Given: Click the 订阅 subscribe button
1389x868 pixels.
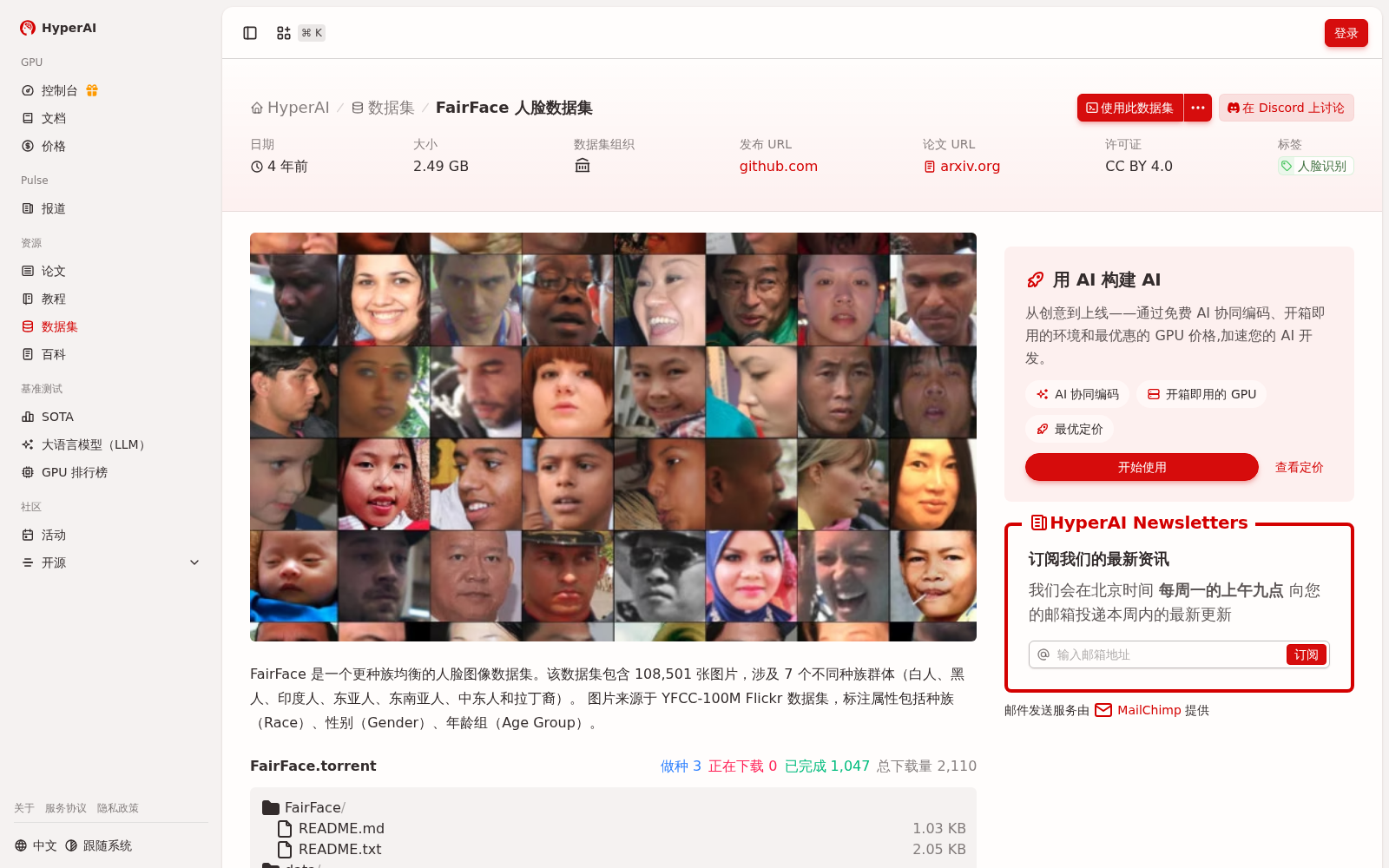Looking at the screenshot, I should click(x=1306, y=654).
